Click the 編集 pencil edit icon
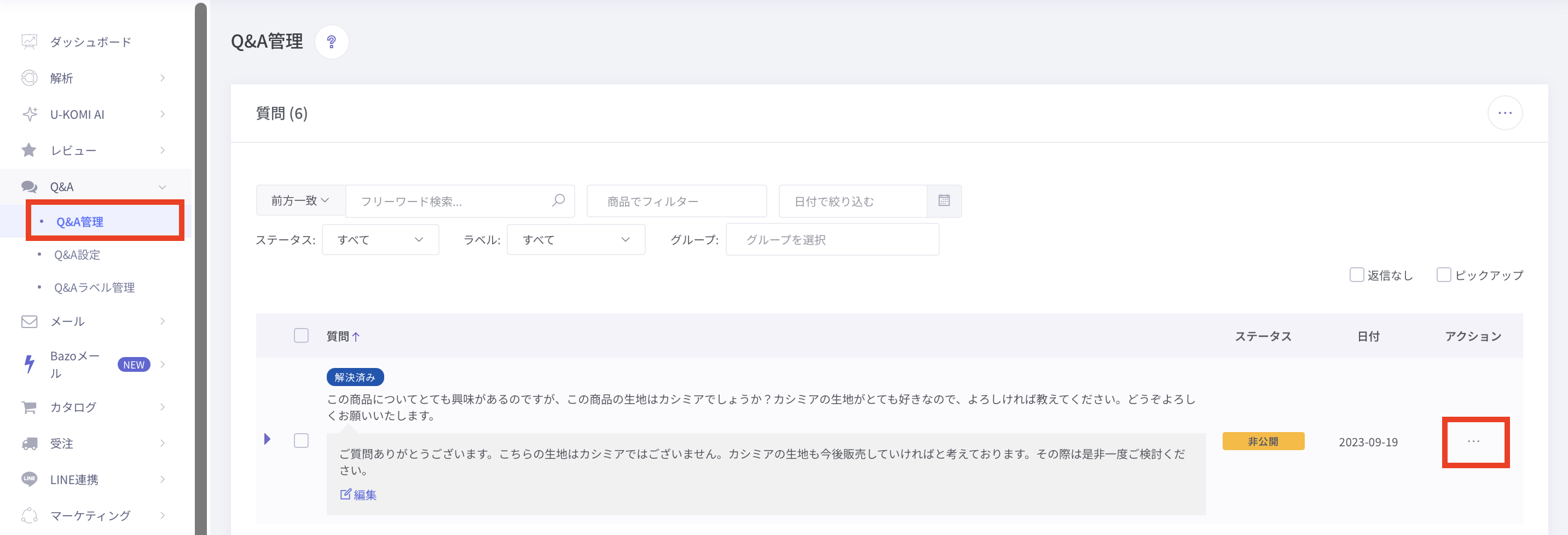Screen dimensions: 1568x535 pos(346,494)
